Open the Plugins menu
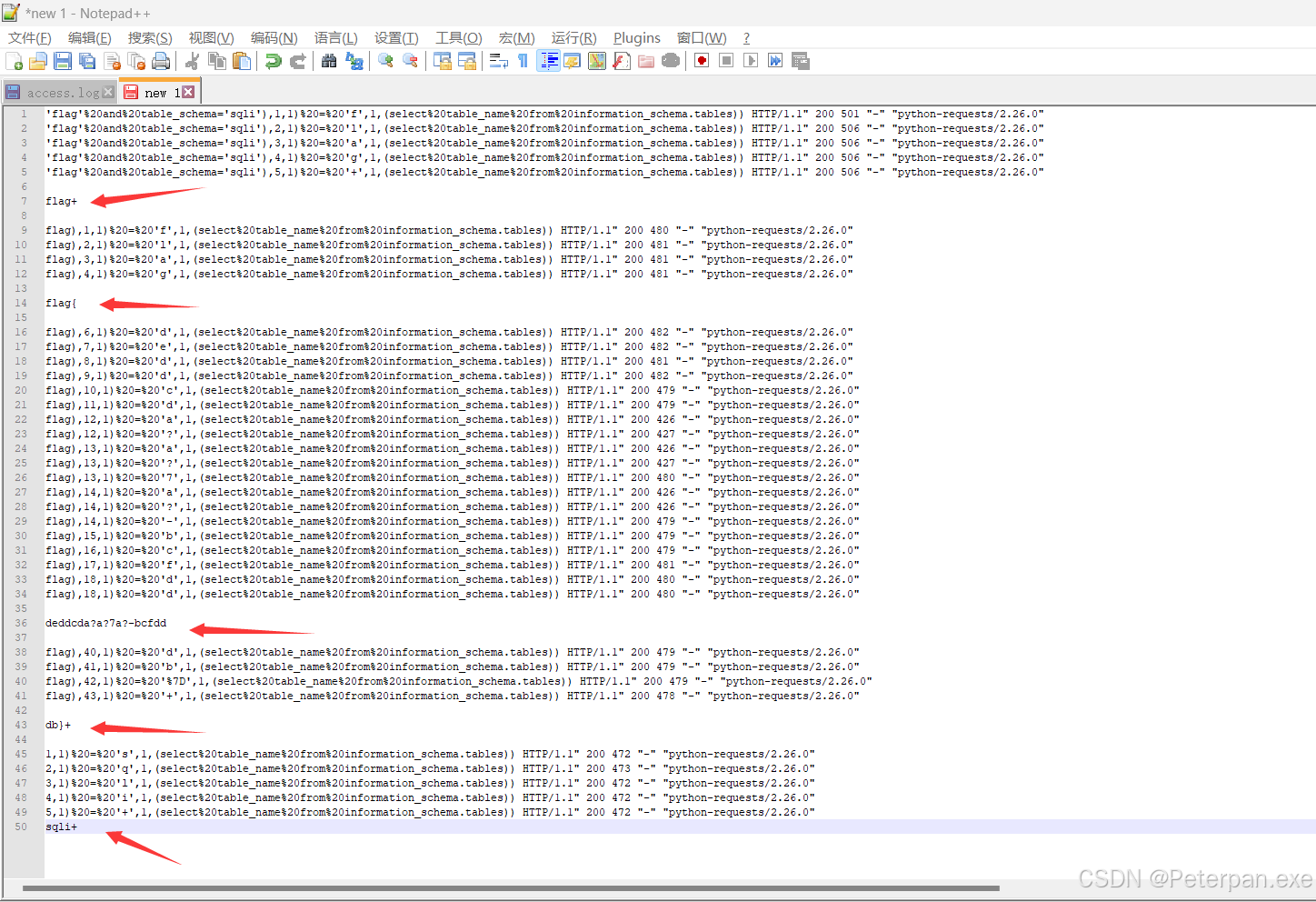The image size is (1316, 902). pos(637,37)
